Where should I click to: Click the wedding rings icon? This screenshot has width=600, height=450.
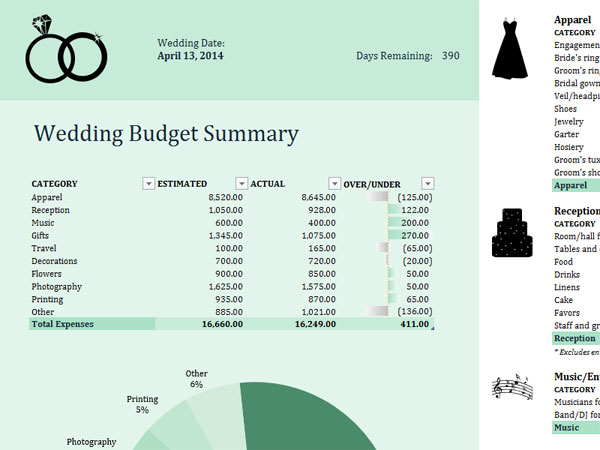[66, 51]
